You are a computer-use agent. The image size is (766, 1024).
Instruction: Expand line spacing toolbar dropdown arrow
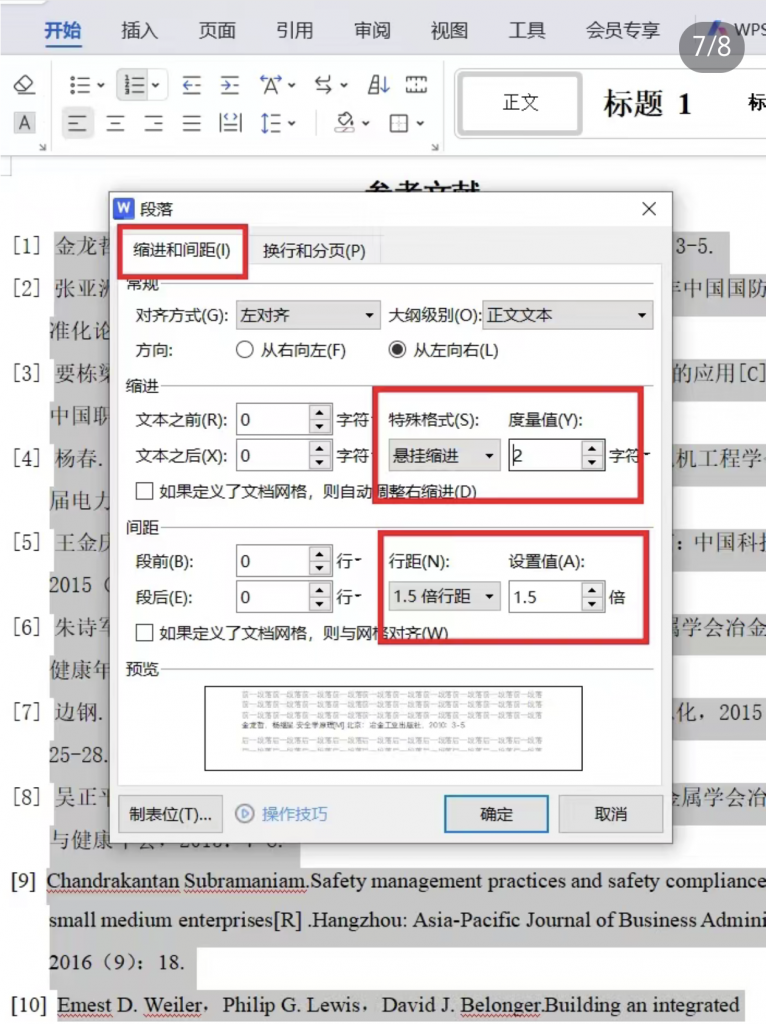click(291, 123)
